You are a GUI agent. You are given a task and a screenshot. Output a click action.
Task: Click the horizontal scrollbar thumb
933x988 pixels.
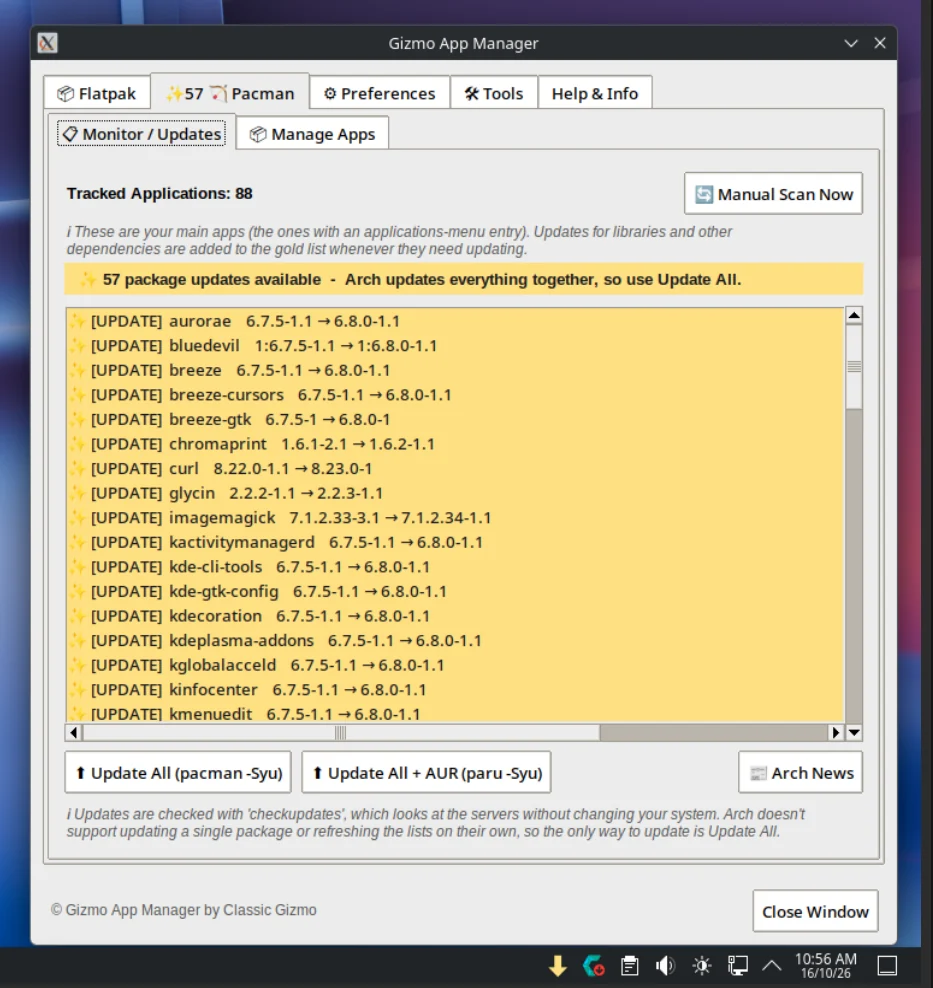coord(341,732)
